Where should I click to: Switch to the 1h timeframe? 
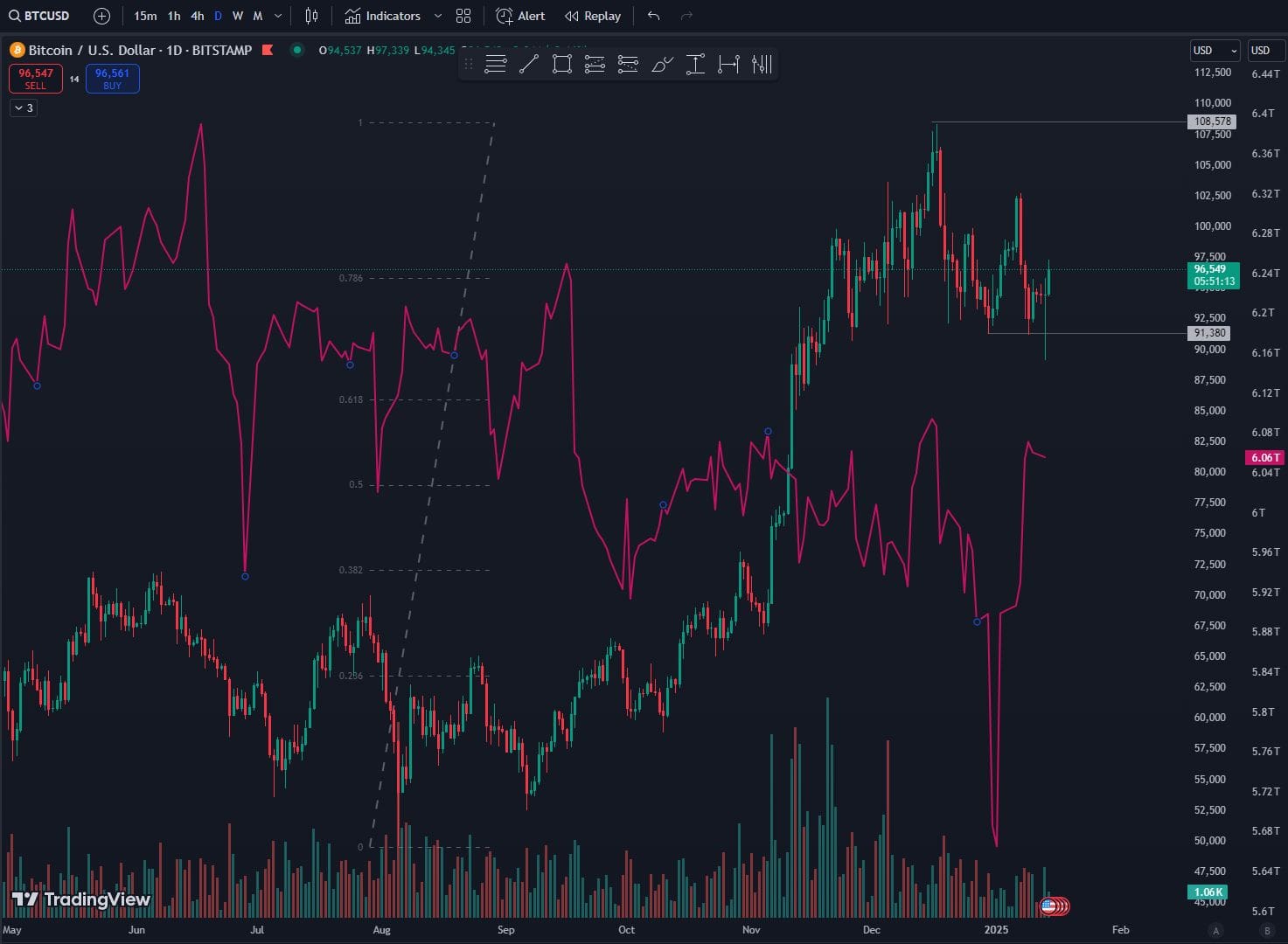pos(174,16)
